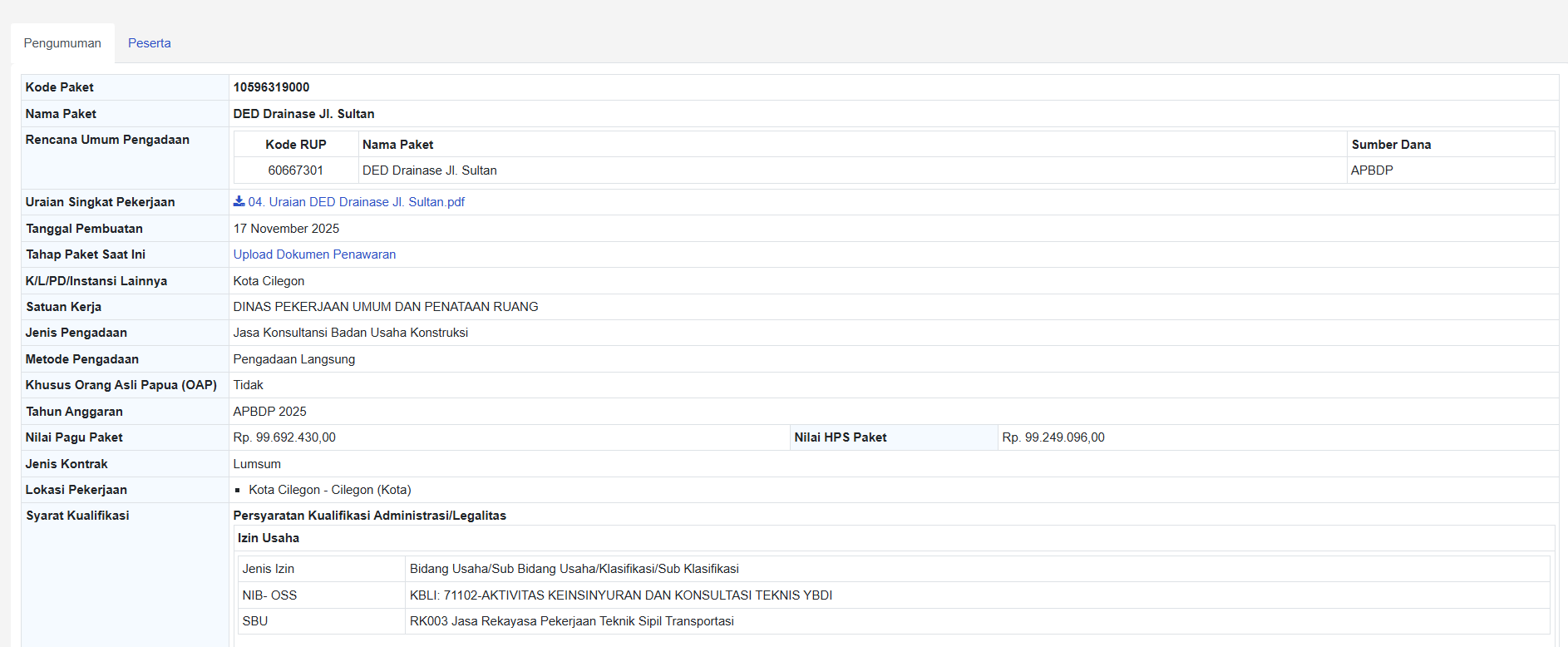Click the Sumber Dana column header
The image size is (1568, 647).
tap(1391, 145)
